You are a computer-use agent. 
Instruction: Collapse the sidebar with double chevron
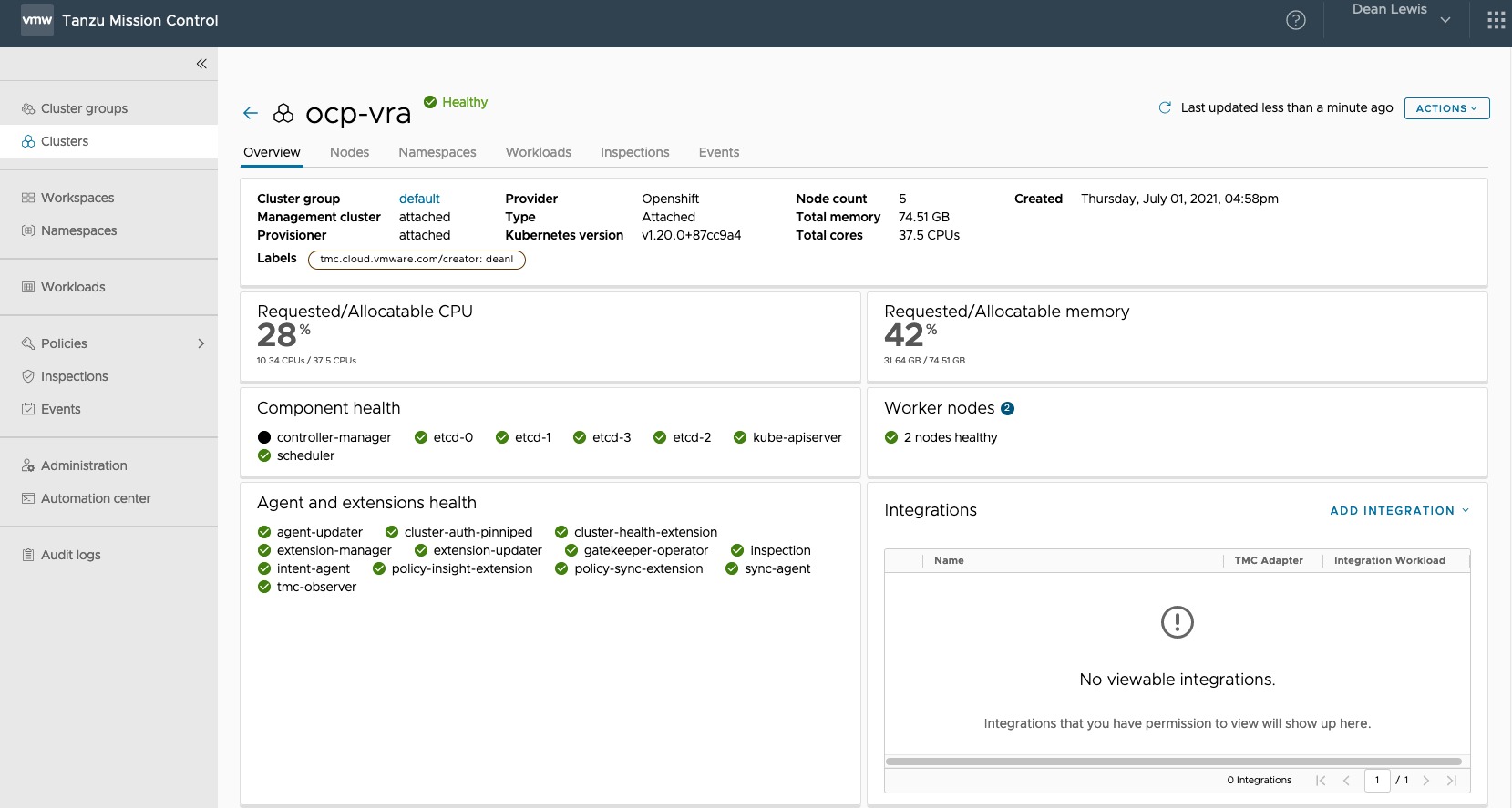coord(201,64)
